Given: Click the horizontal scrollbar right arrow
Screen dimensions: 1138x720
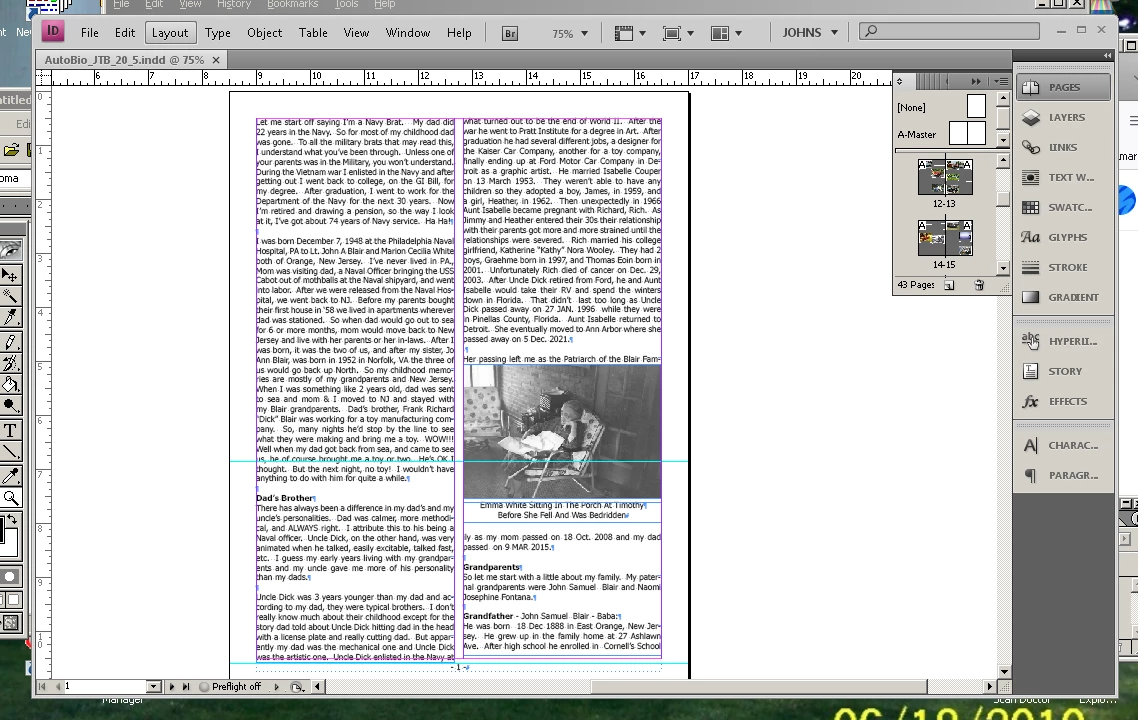Looking at the screenshot, I should click(x=989, y=686).
